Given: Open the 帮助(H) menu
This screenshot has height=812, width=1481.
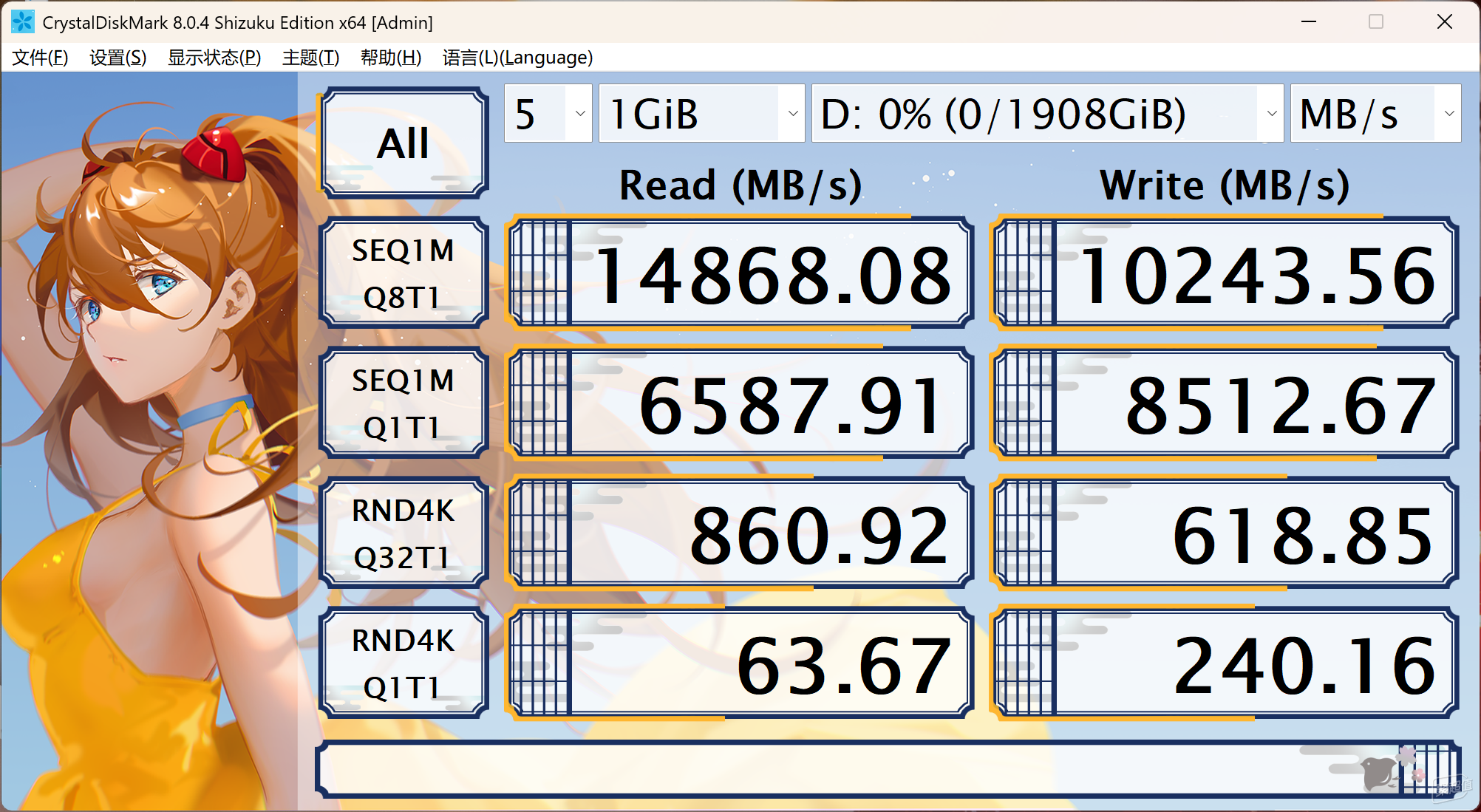Looking at the screenshot, I should [x=391, y=58].
